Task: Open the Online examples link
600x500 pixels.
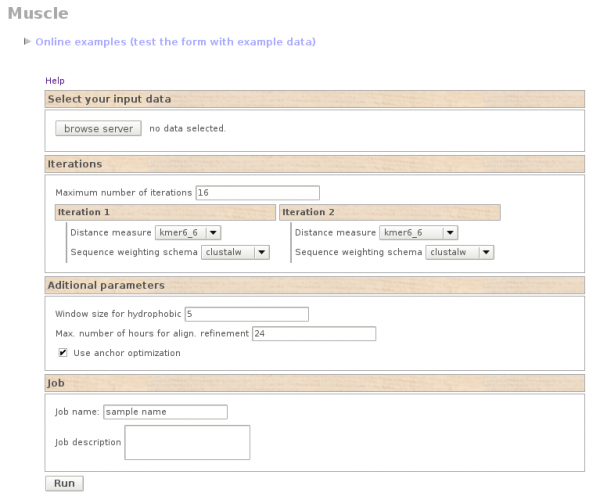Action: point(176,42)
